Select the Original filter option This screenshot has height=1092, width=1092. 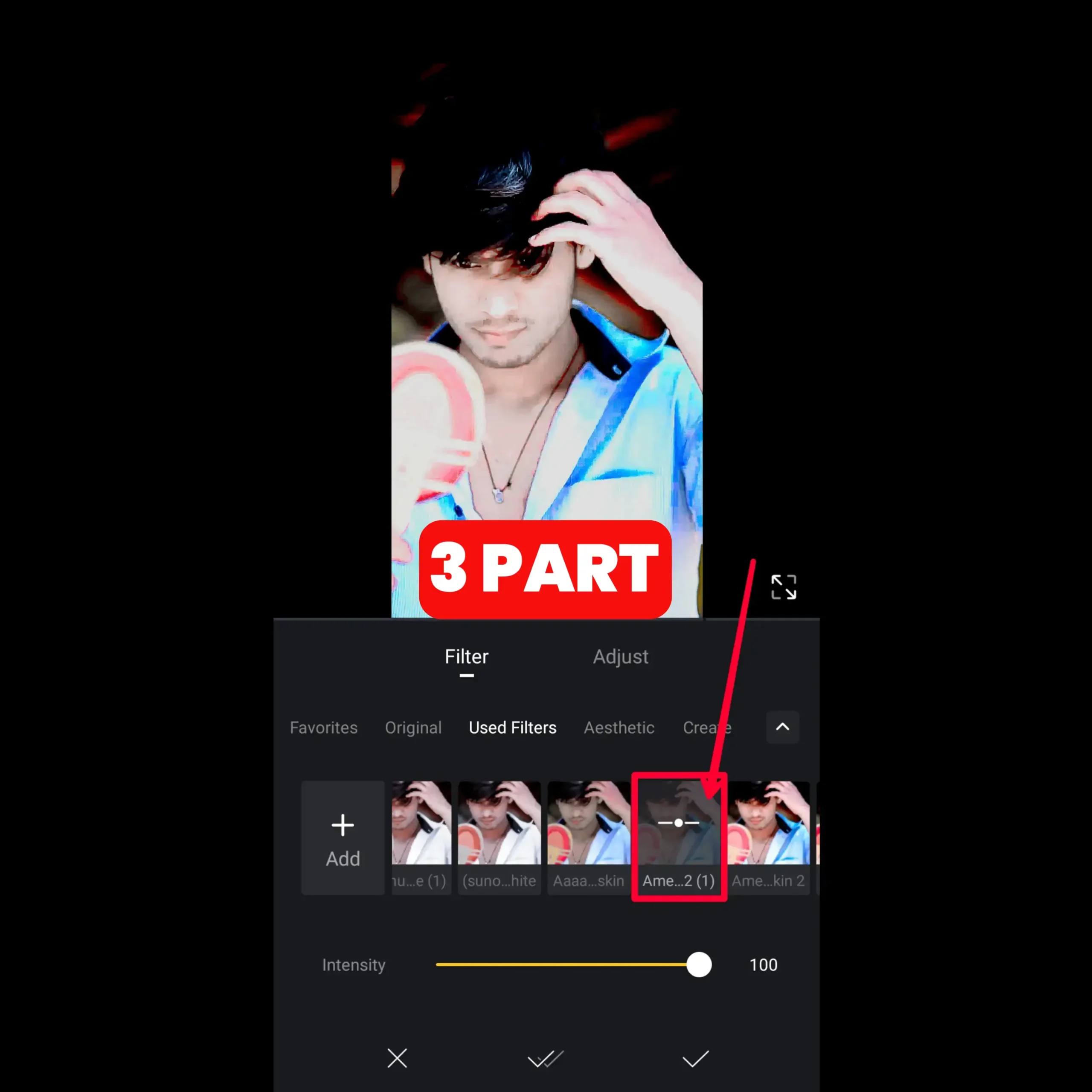point(414,728)
